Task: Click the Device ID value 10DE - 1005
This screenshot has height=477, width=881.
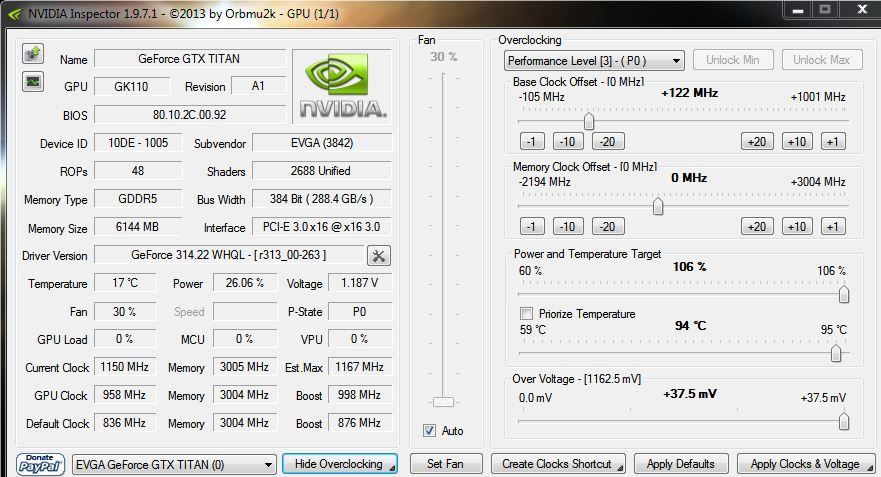Action: [138, 143]
